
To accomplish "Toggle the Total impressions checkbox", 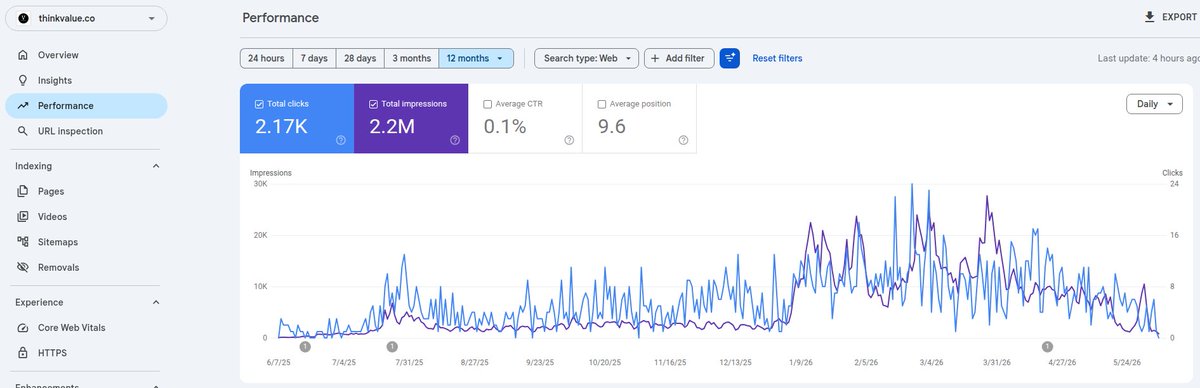I will [374, 104].
